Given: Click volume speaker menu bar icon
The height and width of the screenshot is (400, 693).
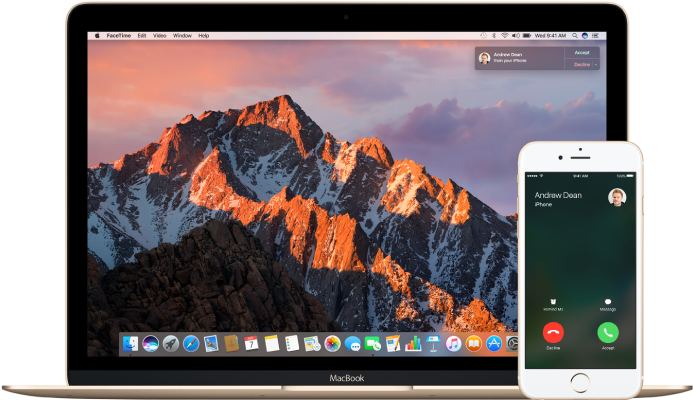Looking at the screenshot, I should click(515, 36).
